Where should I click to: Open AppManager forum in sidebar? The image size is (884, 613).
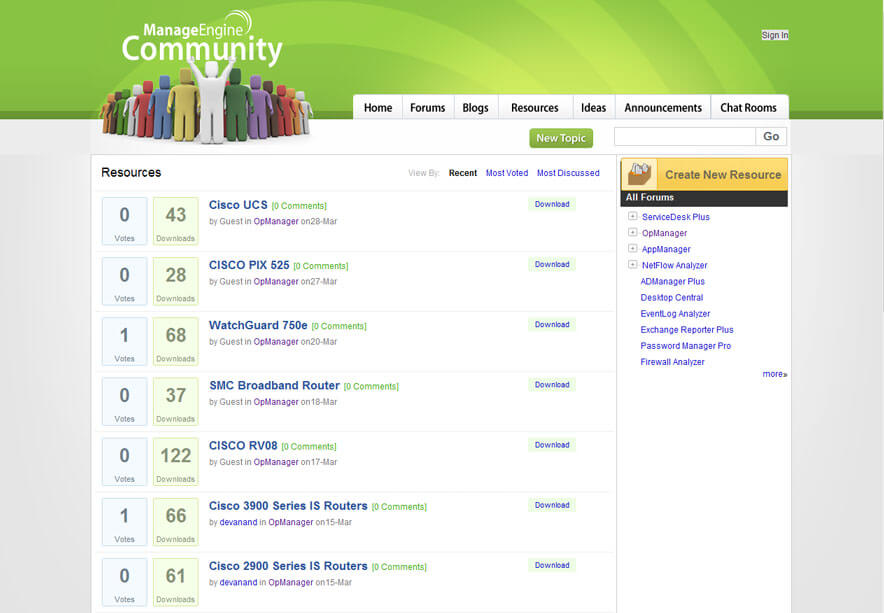click(666, 249)
